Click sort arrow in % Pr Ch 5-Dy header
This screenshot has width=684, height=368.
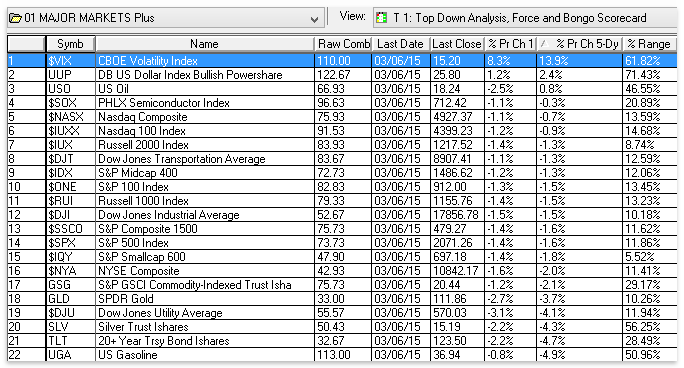544,44
